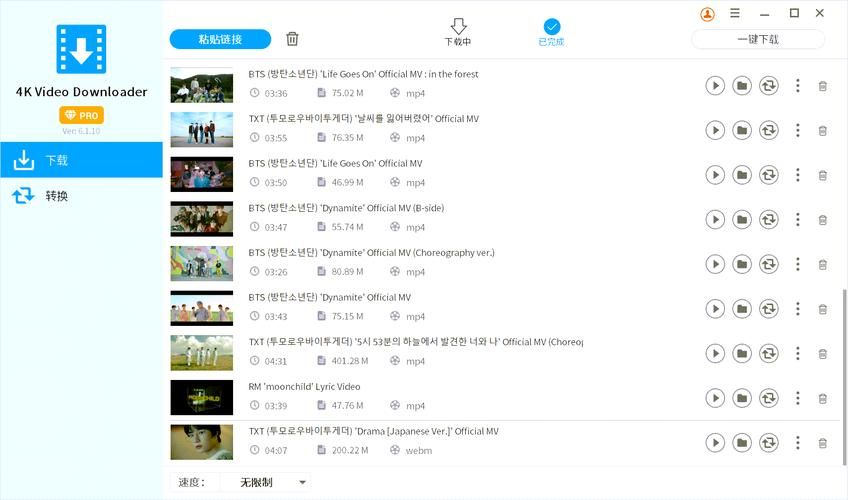Open the hamburger main menu

[735, 14]
